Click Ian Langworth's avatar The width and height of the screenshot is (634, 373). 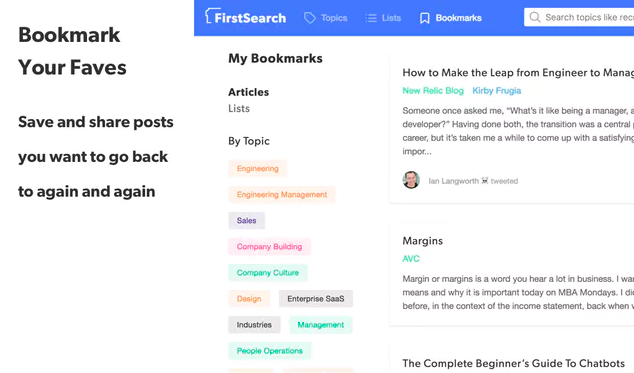pyautogui.click(x=411, y=180)
